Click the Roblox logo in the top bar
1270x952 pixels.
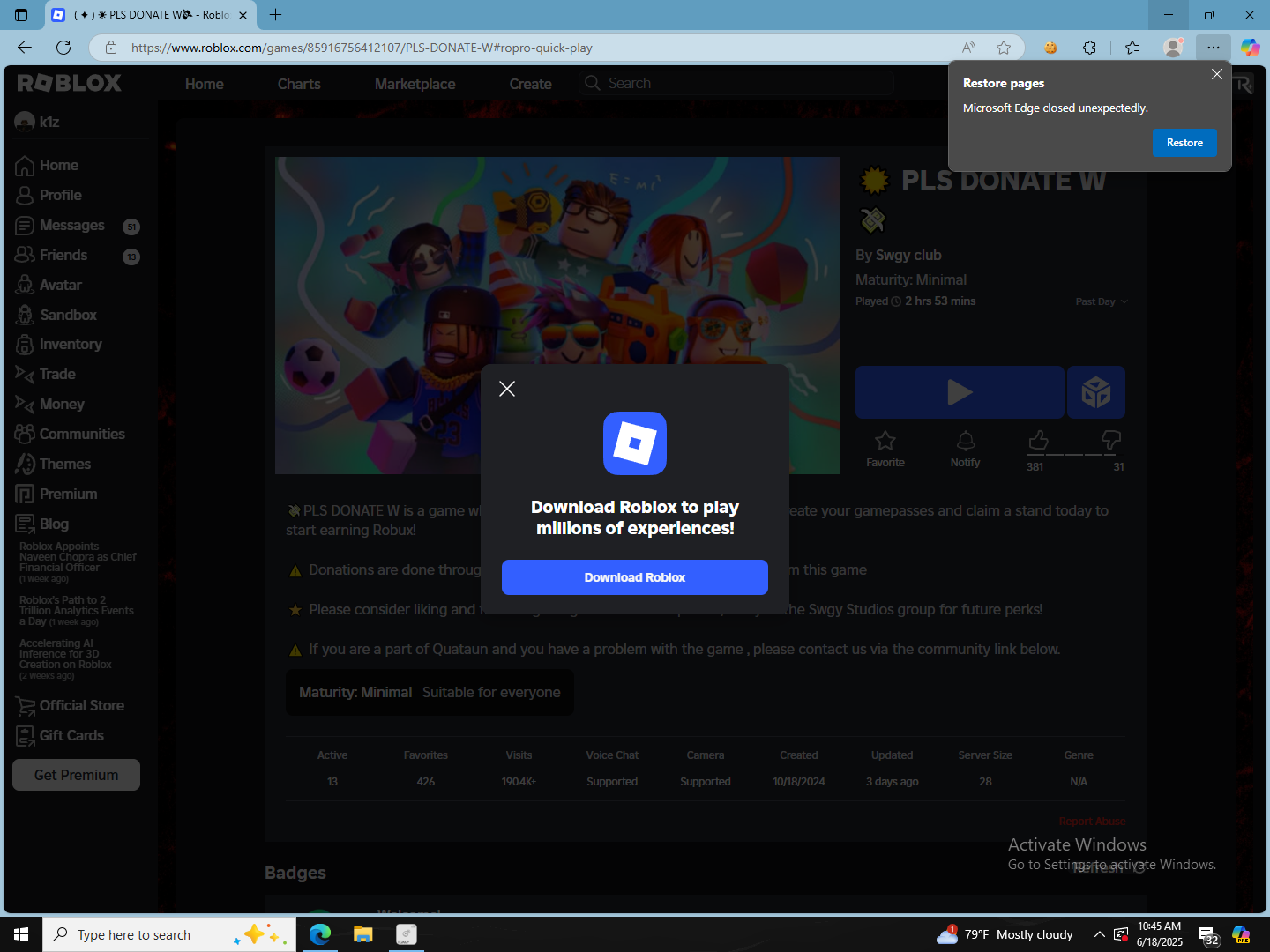tap(70, 83)
